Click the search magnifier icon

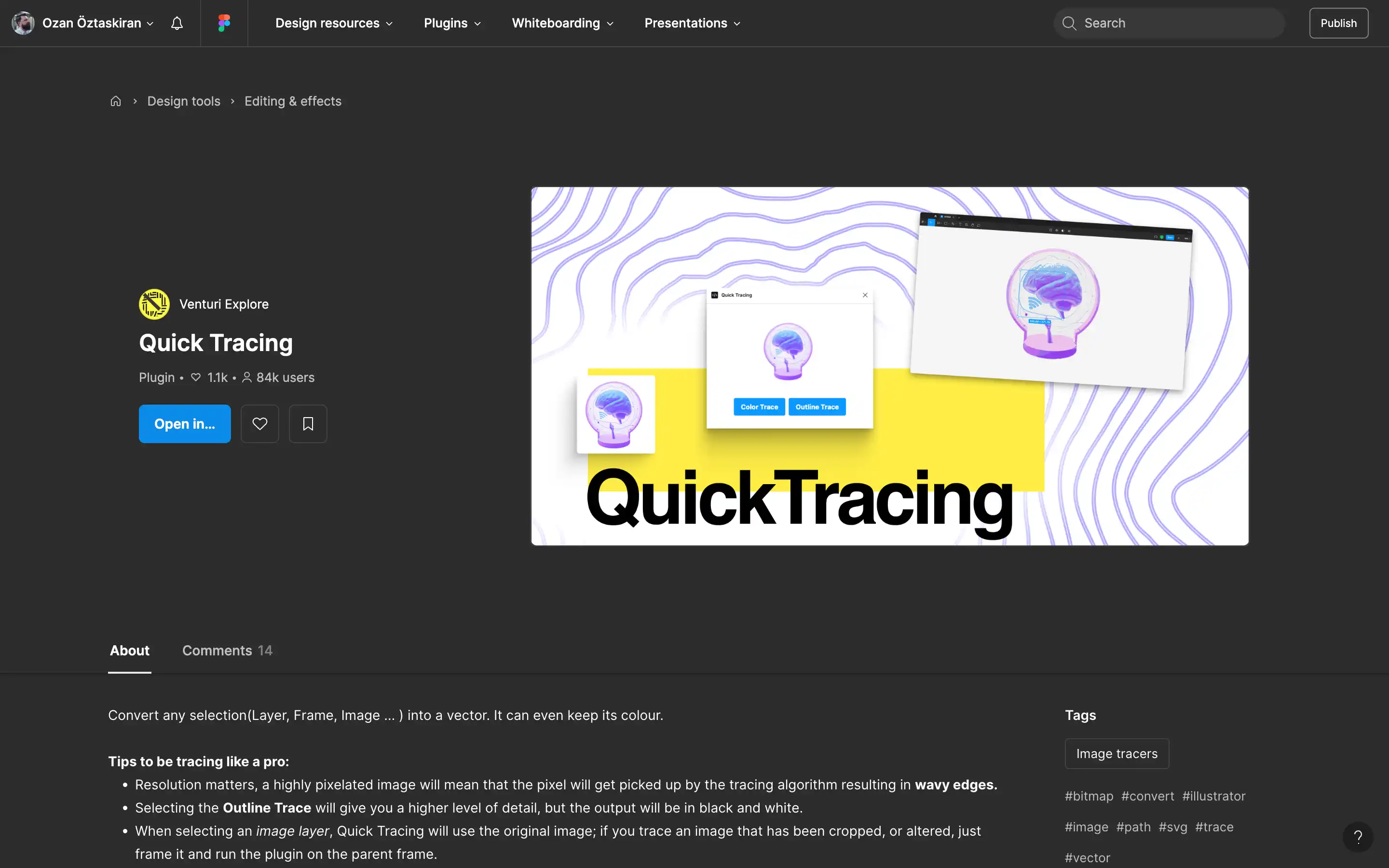click(1069, 23)
